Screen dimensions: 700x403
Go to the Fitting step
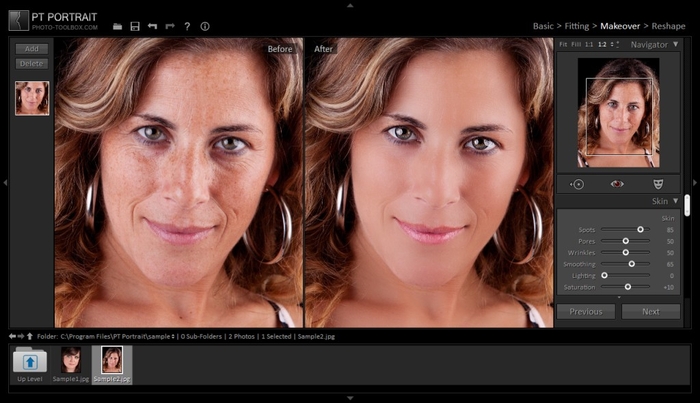(x=576, y=26)
